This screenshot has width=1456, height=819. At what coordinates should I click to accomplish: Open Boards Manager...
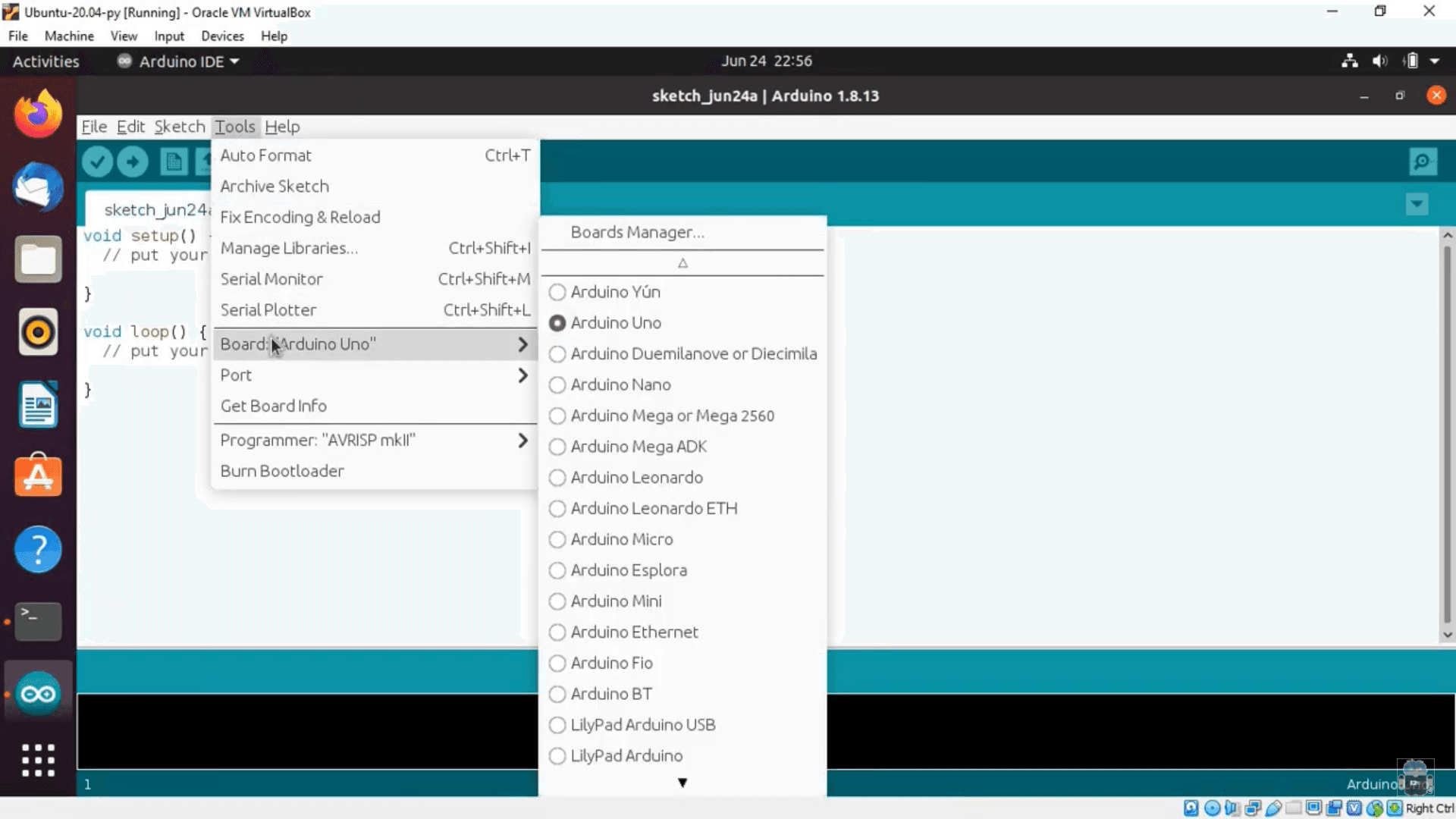[682, 233]
